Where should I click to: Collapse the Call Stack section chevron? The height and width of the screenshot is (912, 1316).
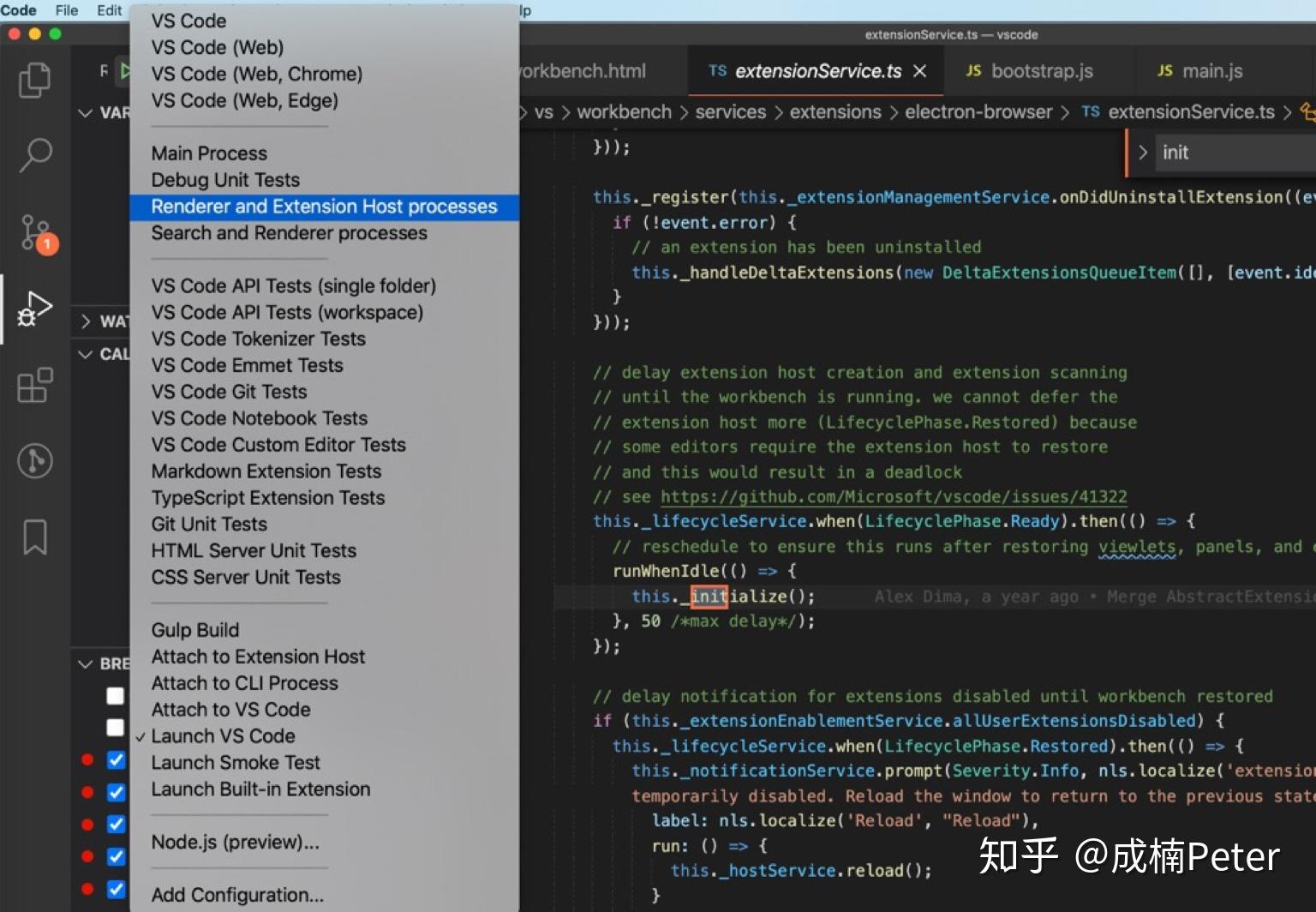click(85, 353)
